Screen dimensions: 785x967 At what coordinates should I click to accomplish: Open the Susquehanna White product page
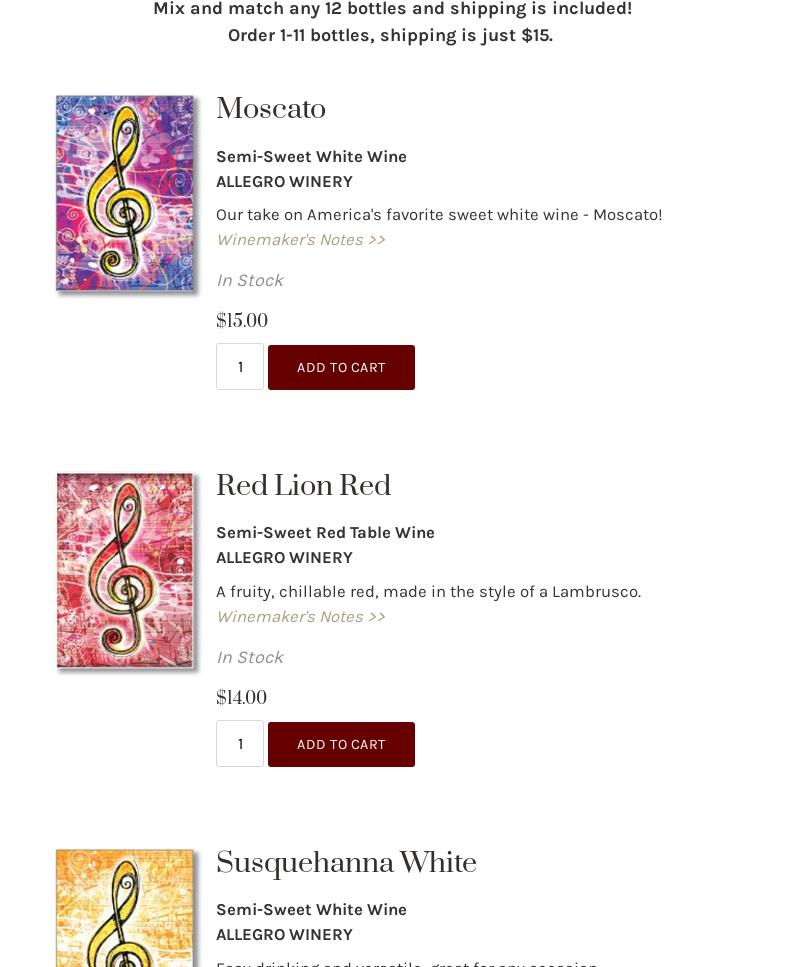coord(346,864)
